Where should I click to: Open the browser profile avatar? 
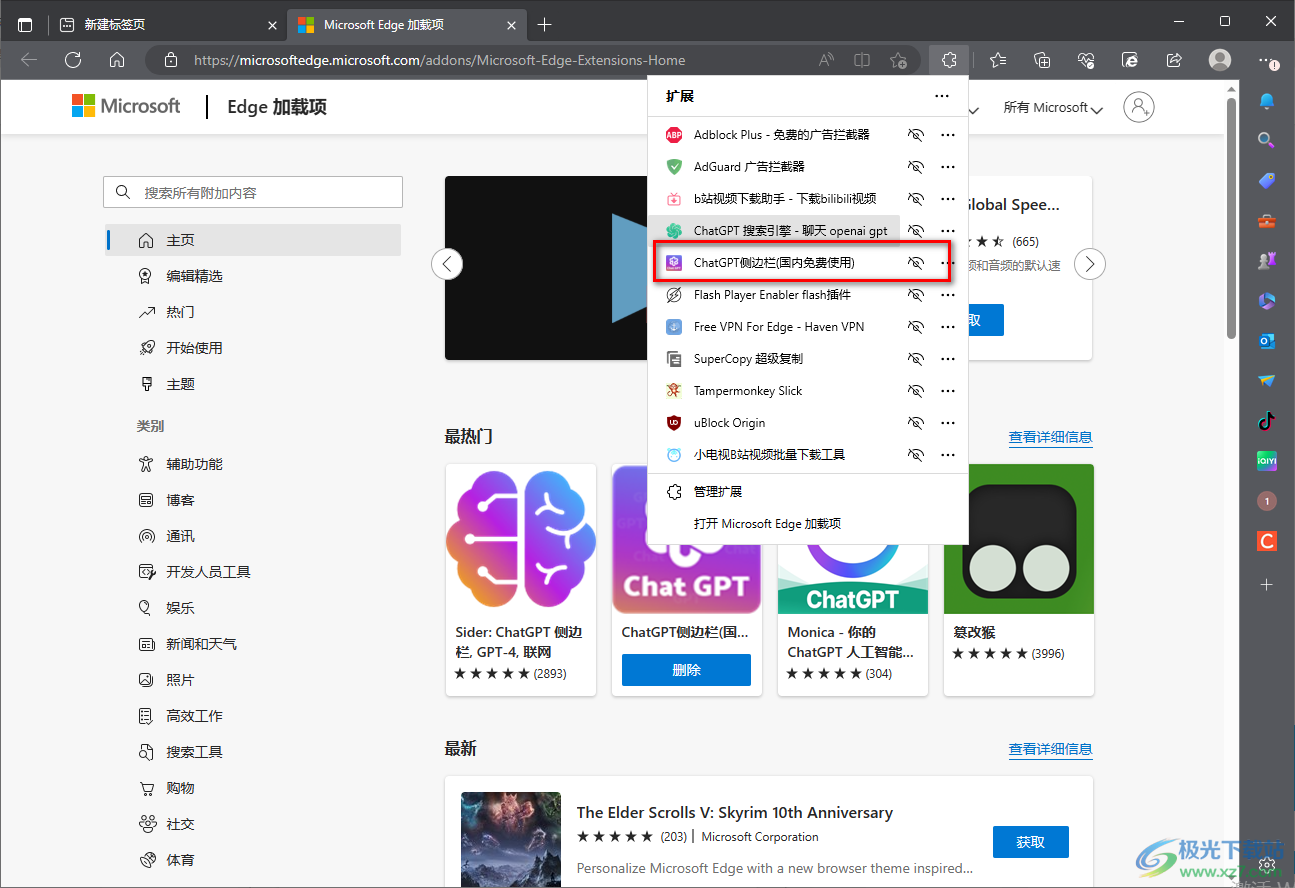point(1220,60)
